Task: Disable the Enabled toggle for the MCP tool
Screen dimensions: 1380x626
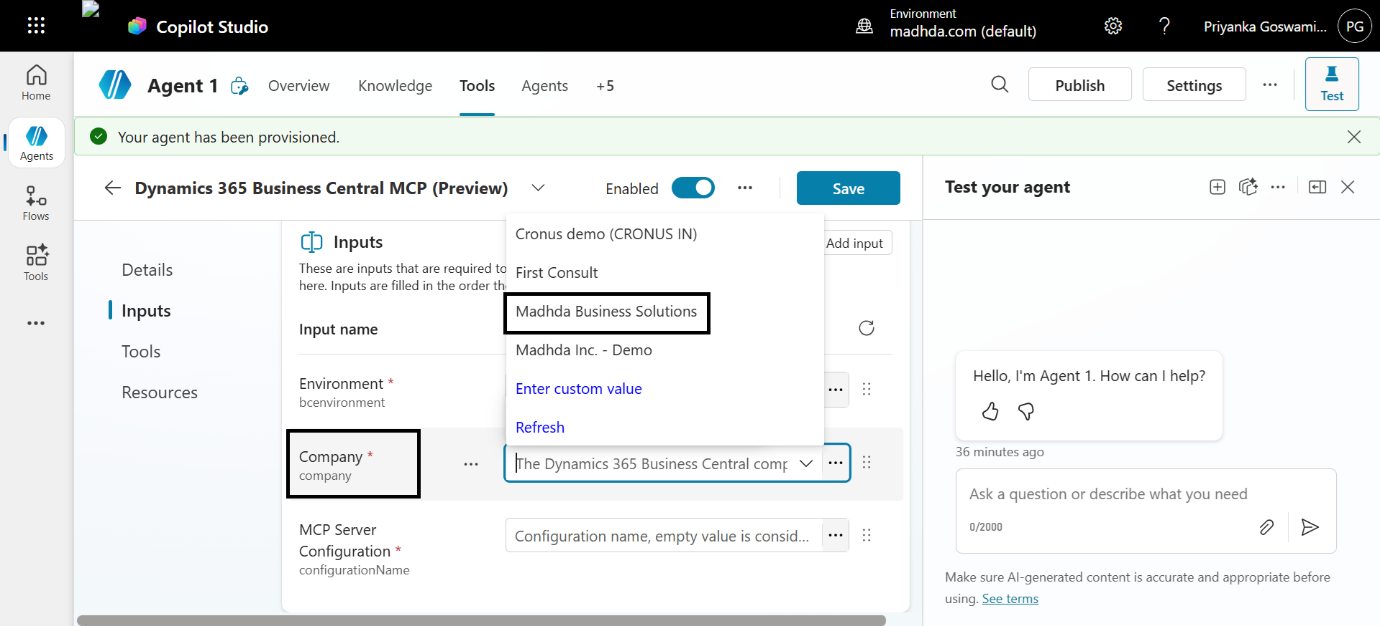Action: coord(693,187)
